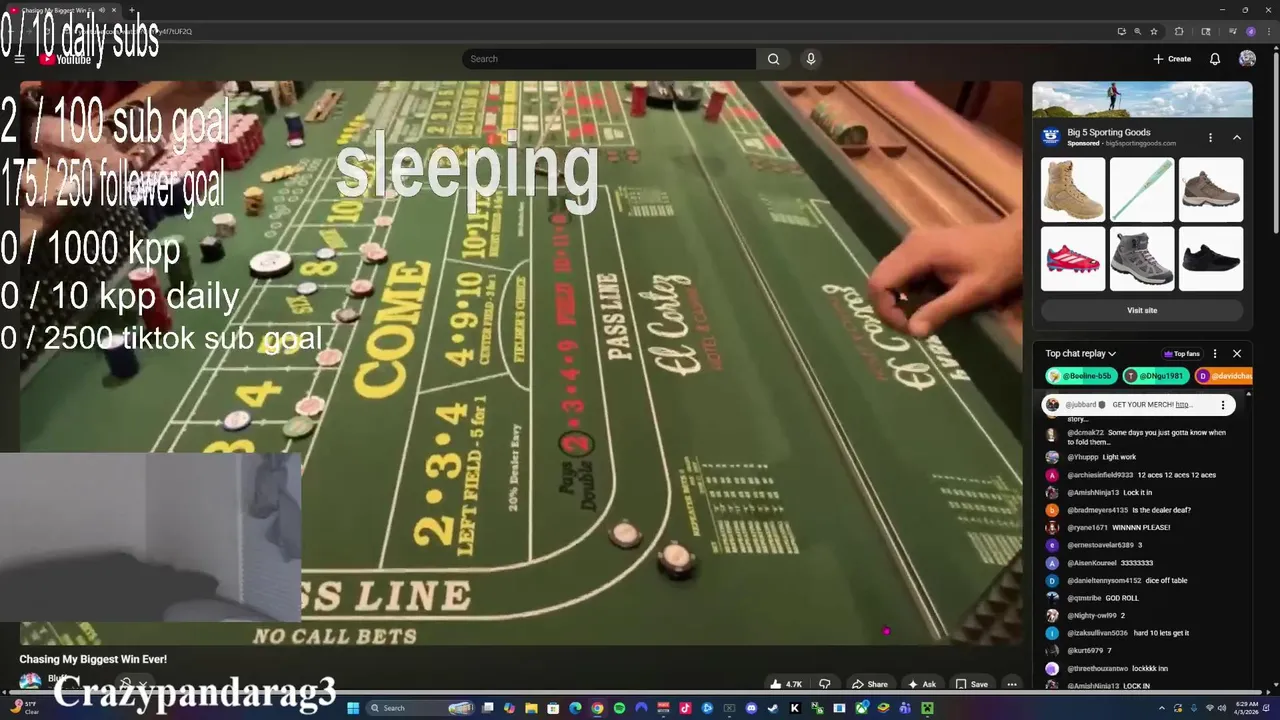The height and width of the screenshot is (720, 1280).
Task: Switch to Google Chrome in taskbar
Action: coord(597,708)
